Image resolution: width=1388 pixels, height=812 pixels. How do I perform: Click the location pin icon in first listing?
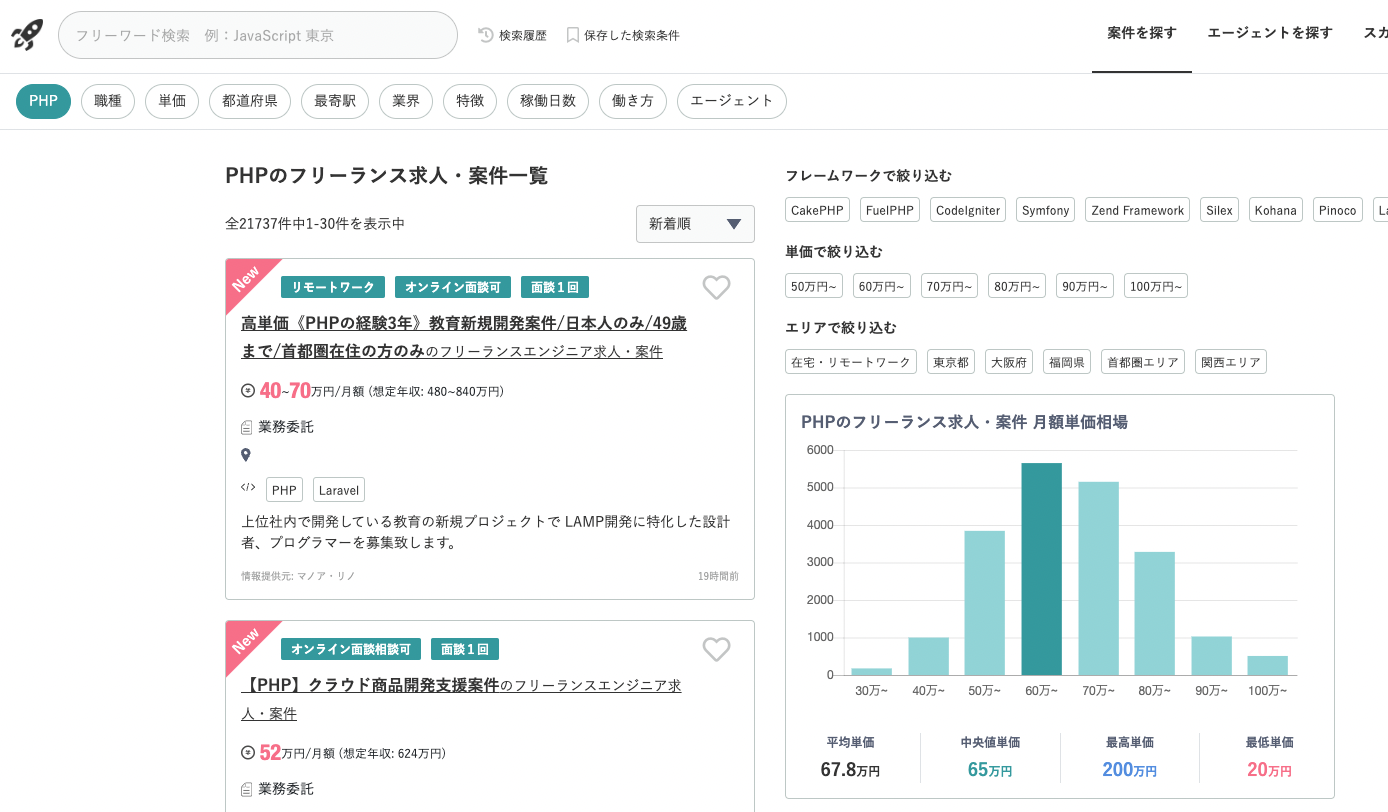[246, 455]
